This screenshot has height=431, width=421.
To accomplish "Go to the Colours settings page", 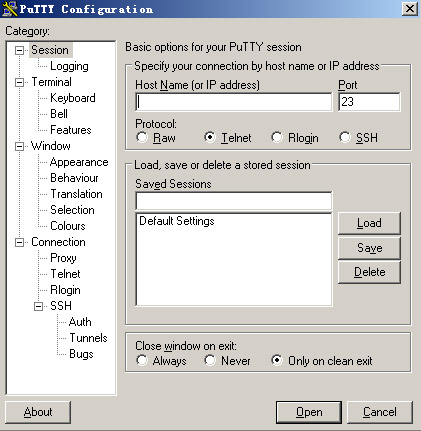I will click(68, 226).
